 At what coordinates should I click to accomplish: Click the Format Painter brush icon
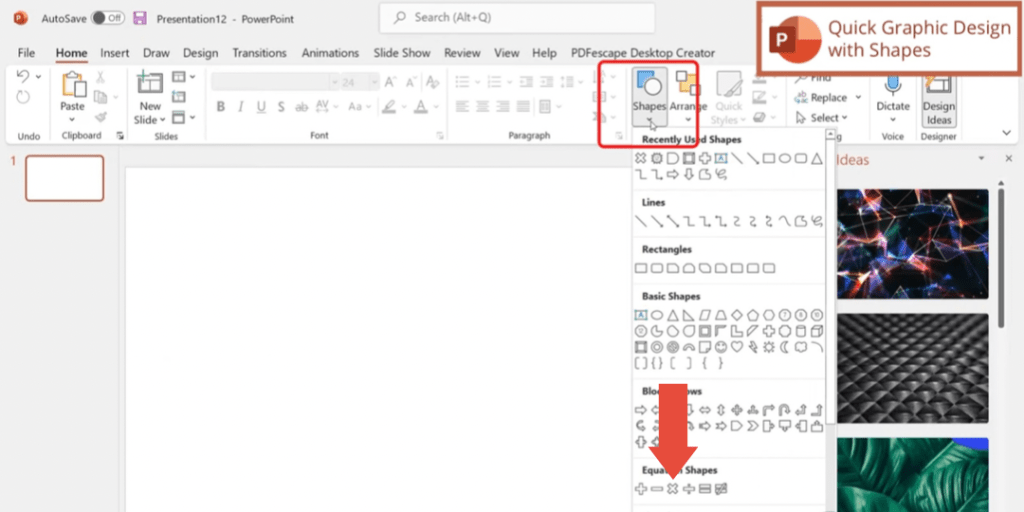(101, 118)
